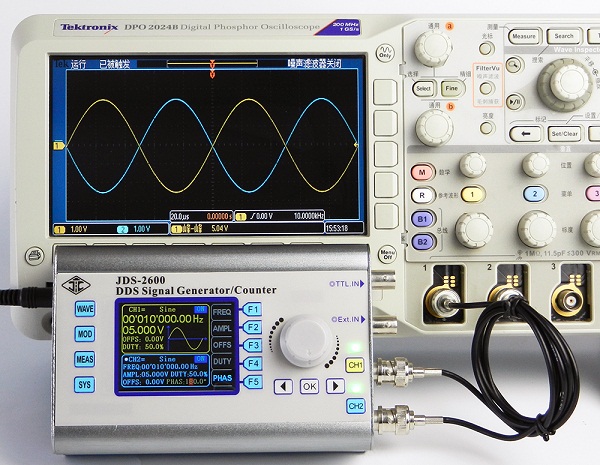Push the Set/Clear mark button
600x465 pixels.
pyautogui.click(x=564, y=134)
